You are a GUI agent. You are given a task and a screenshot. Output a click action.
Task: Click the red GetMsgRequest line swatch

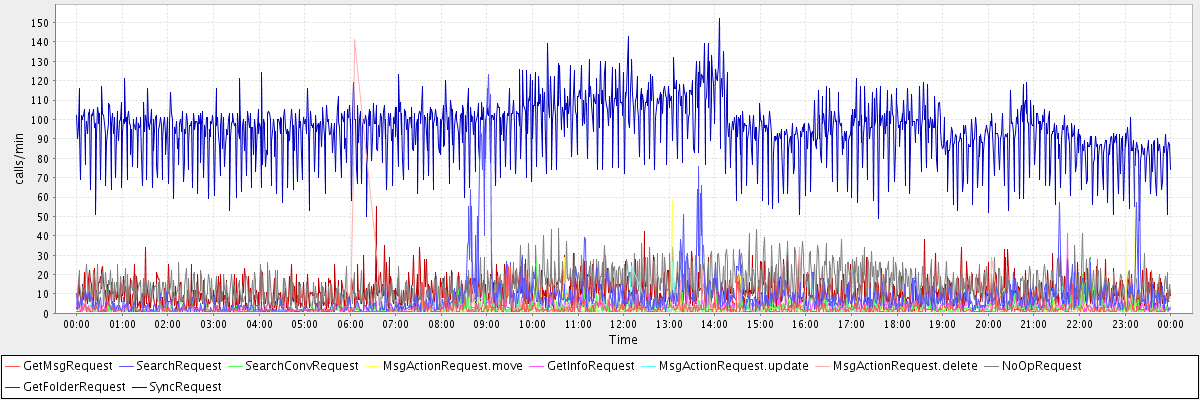[x=13, y=366]
